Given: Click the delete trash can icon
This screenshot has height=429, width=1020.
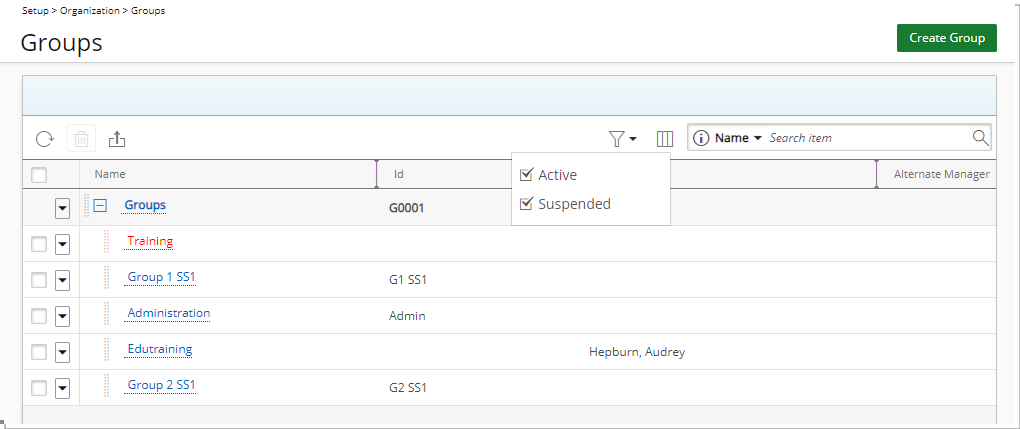Looking at the screenshot, I should pyautogui.click(x=81, y=139).
